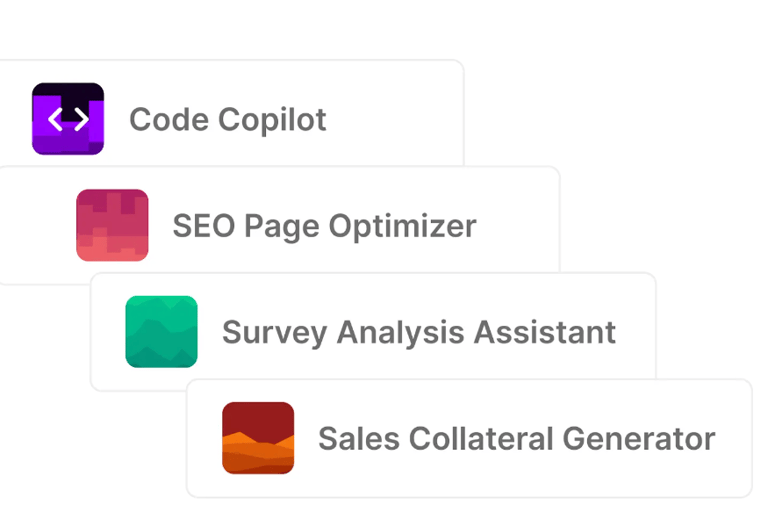Image resolution: width=768 pixels, height=512 pixels.
Task: Click the word "Copilot" in first card
Action: [272, 120]
